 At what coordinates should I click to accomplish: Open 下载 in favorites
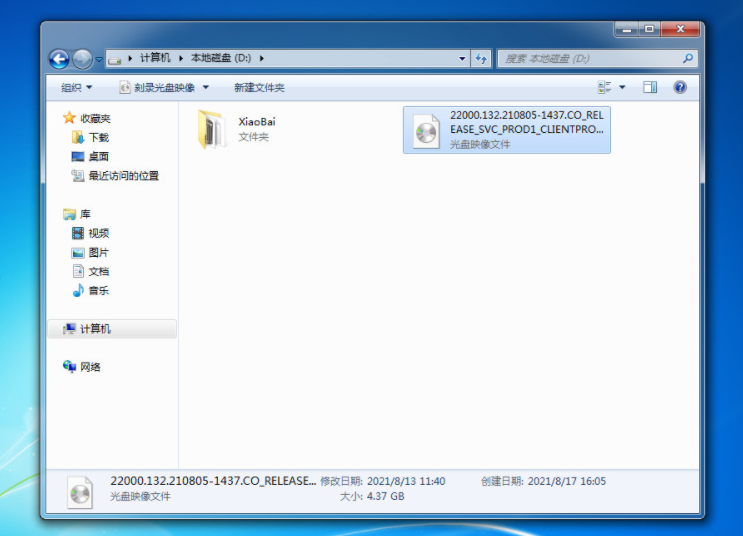99,137
